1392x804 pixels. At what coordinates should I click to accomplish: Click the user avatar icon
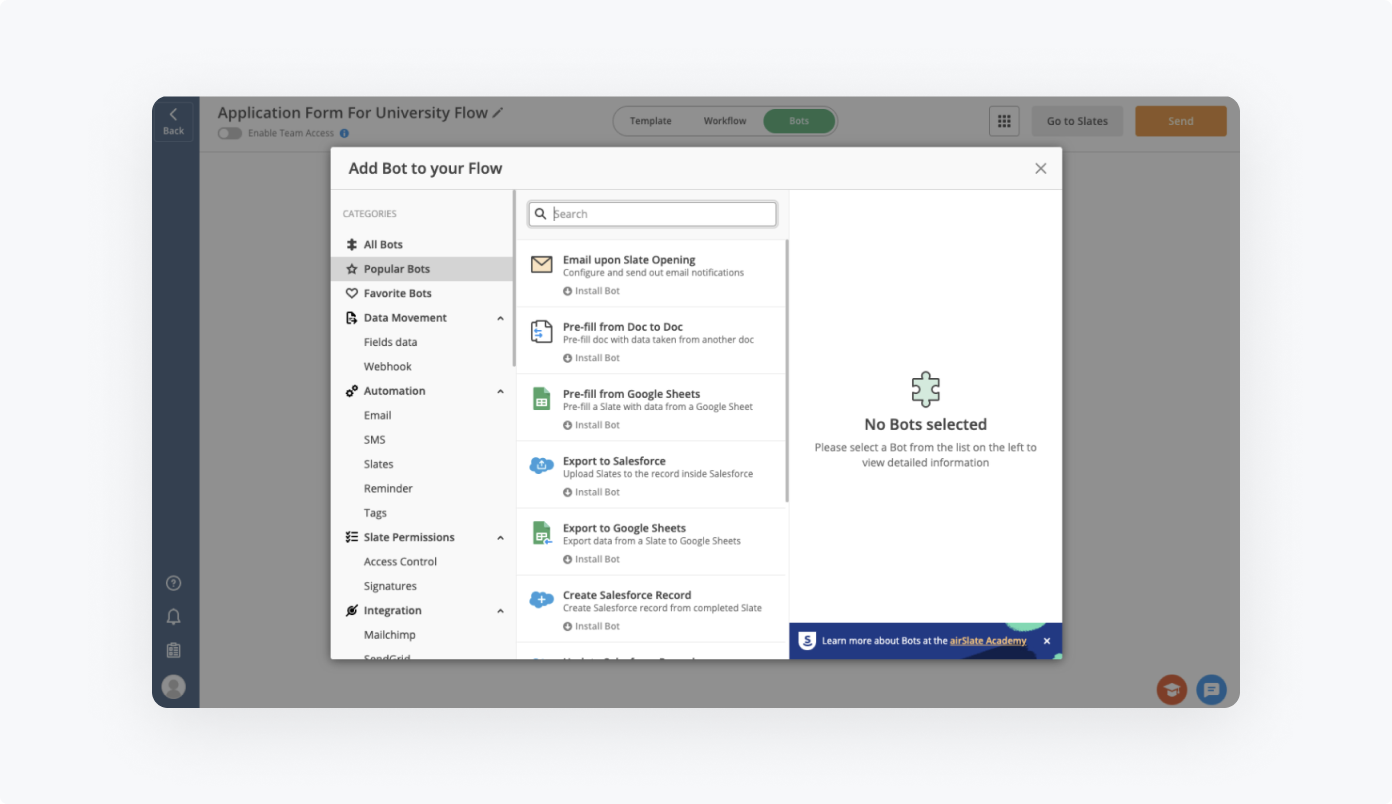tap(174, 686)
